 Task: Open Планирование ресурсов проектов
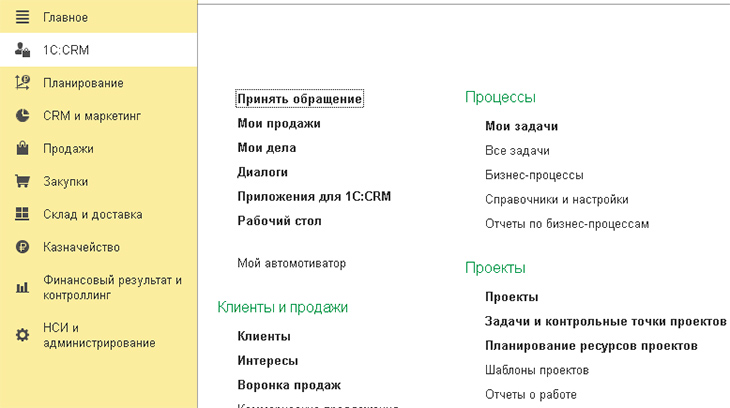pos(591,346)
